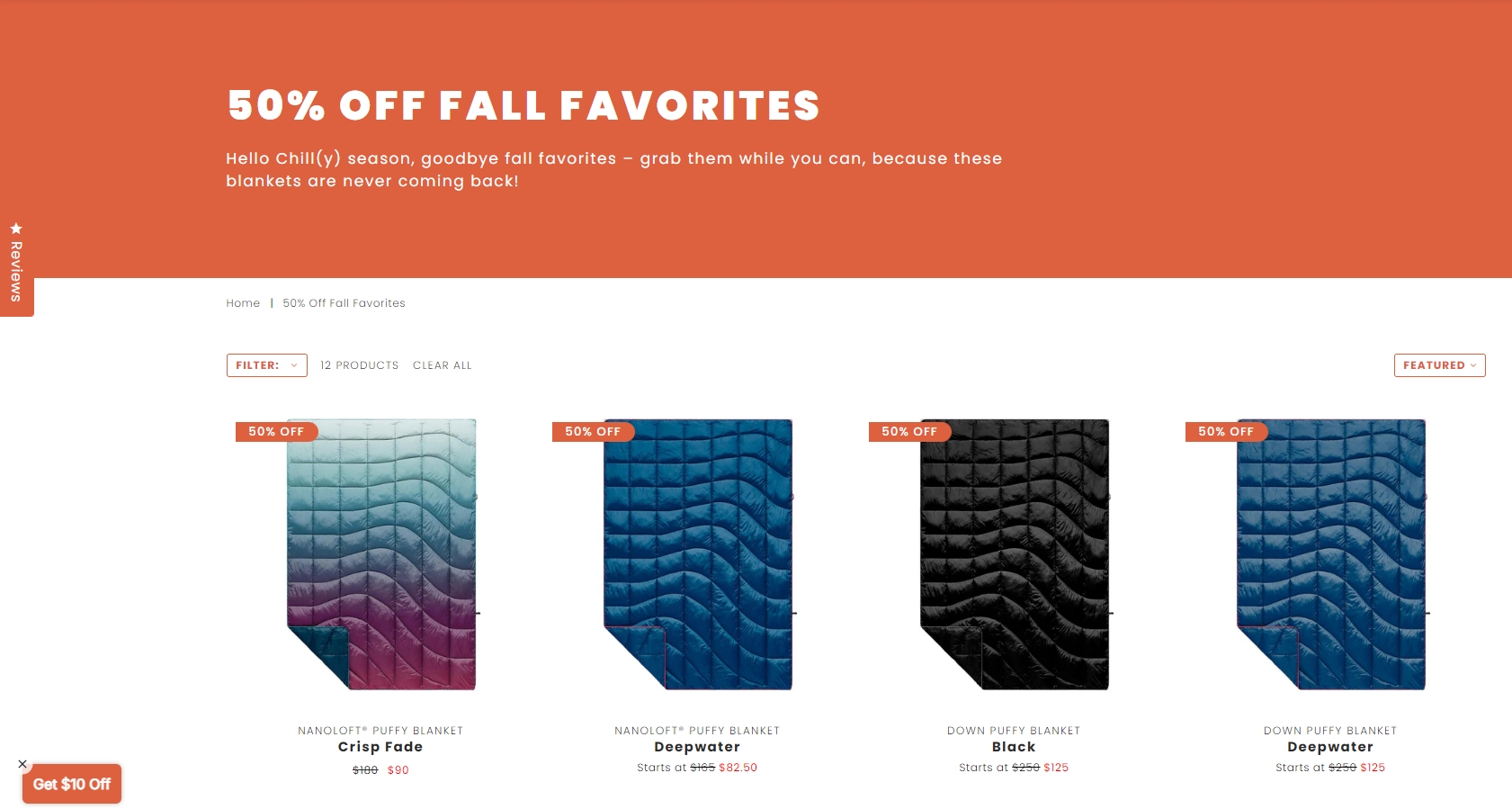Open the Crisp Fade blanket image
The width and height of the screenshot is (1512, 809).
pyautogui.click(x=381, y=554)
